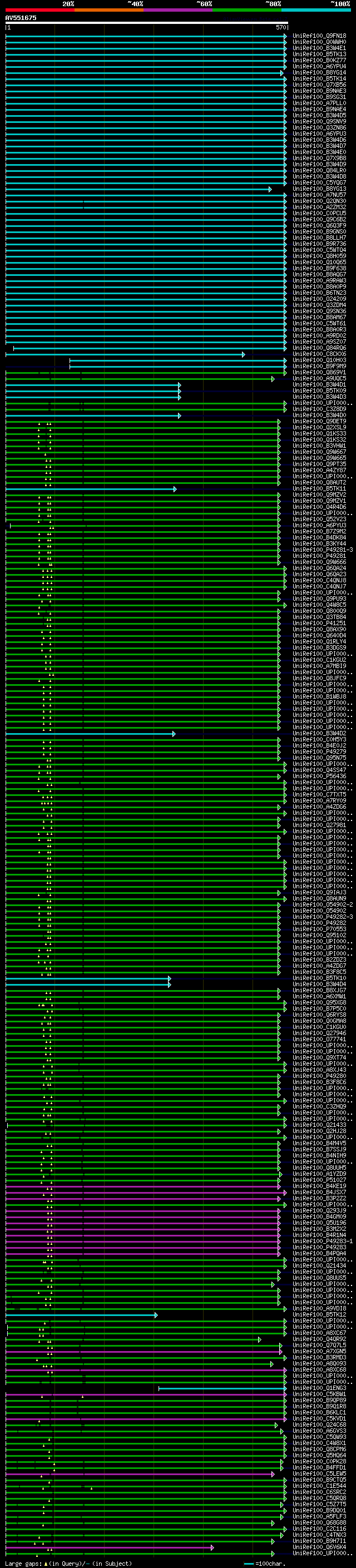Screen dimensions: 356x1568
Task: Click the green ~80% identity color segment
Action: point(247,10)
